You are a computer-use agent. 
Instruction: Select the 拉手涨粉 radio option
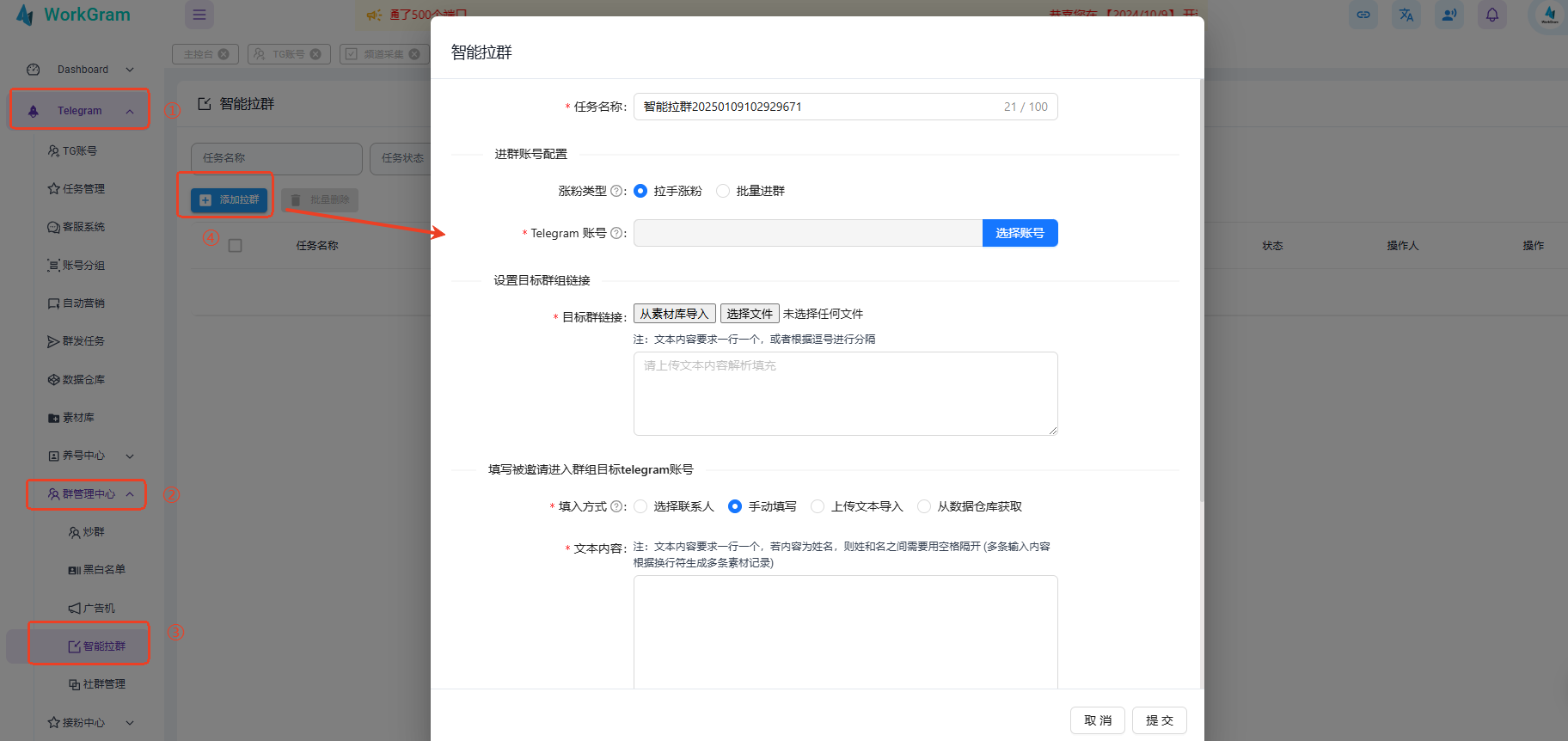pos(640,191)
